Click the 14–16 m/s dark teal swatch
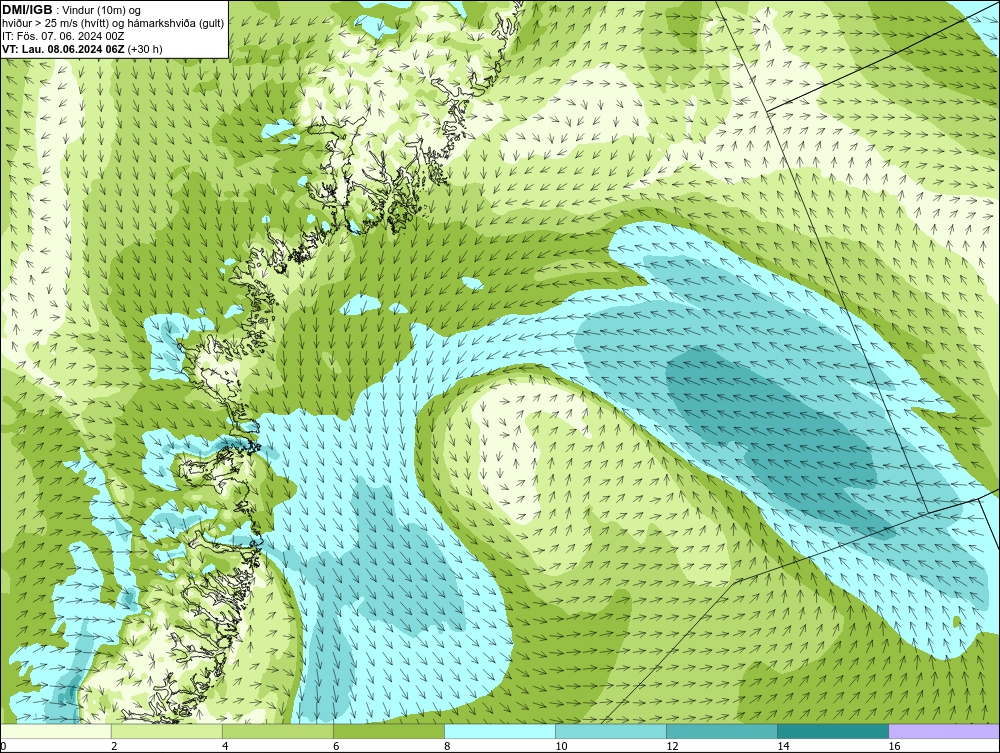The width and height of the screenshot is (1000, 753). [x=833, y=731]
